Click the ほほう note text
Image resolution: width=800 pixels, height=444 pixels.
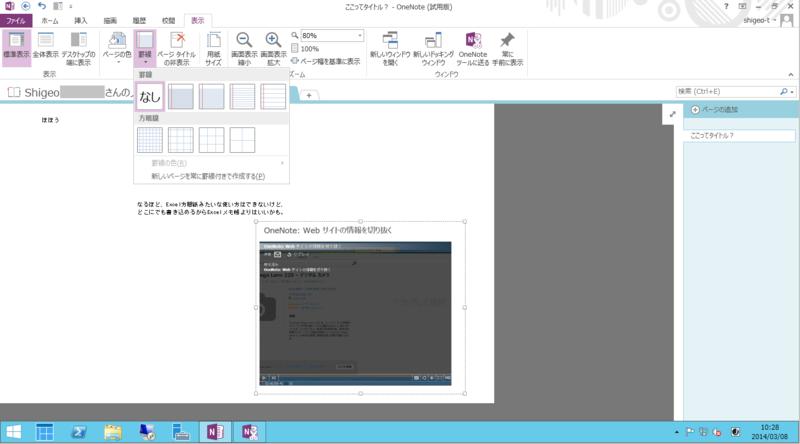click(x=51, y=120)
